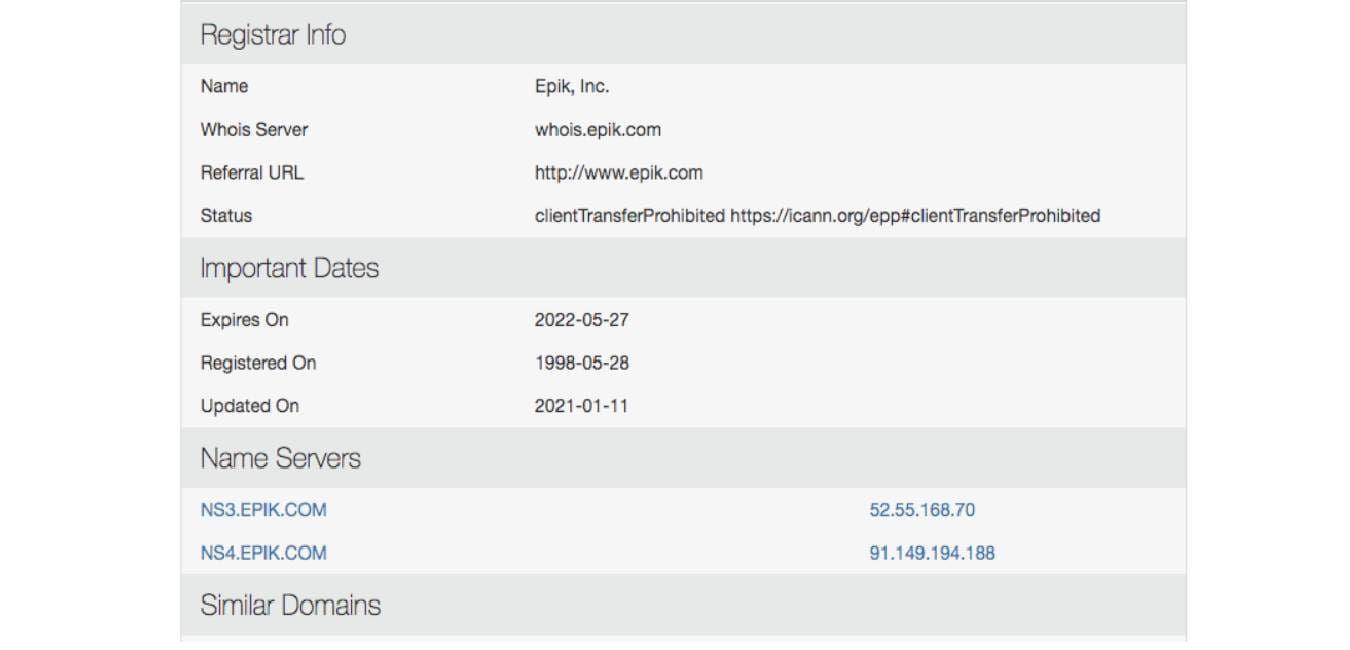Click the Registered On label
Screen dimensions: 1350x650
(x=258, y=364)
